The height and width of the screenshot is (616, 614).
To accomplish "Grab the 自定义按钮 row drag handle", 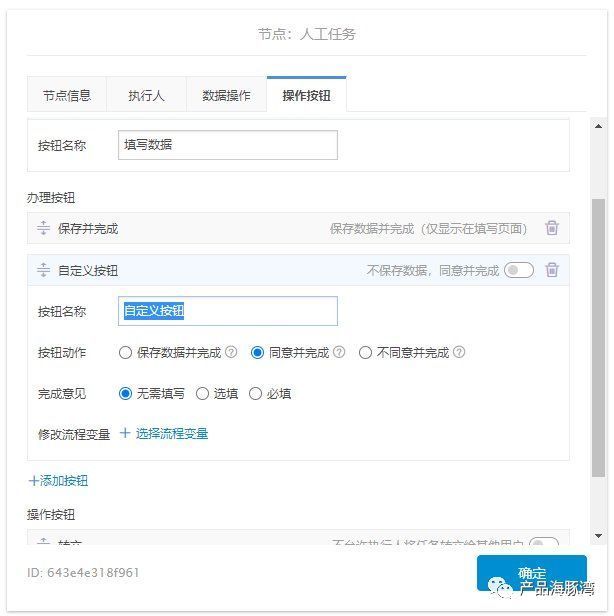I will tap(43, 270).
